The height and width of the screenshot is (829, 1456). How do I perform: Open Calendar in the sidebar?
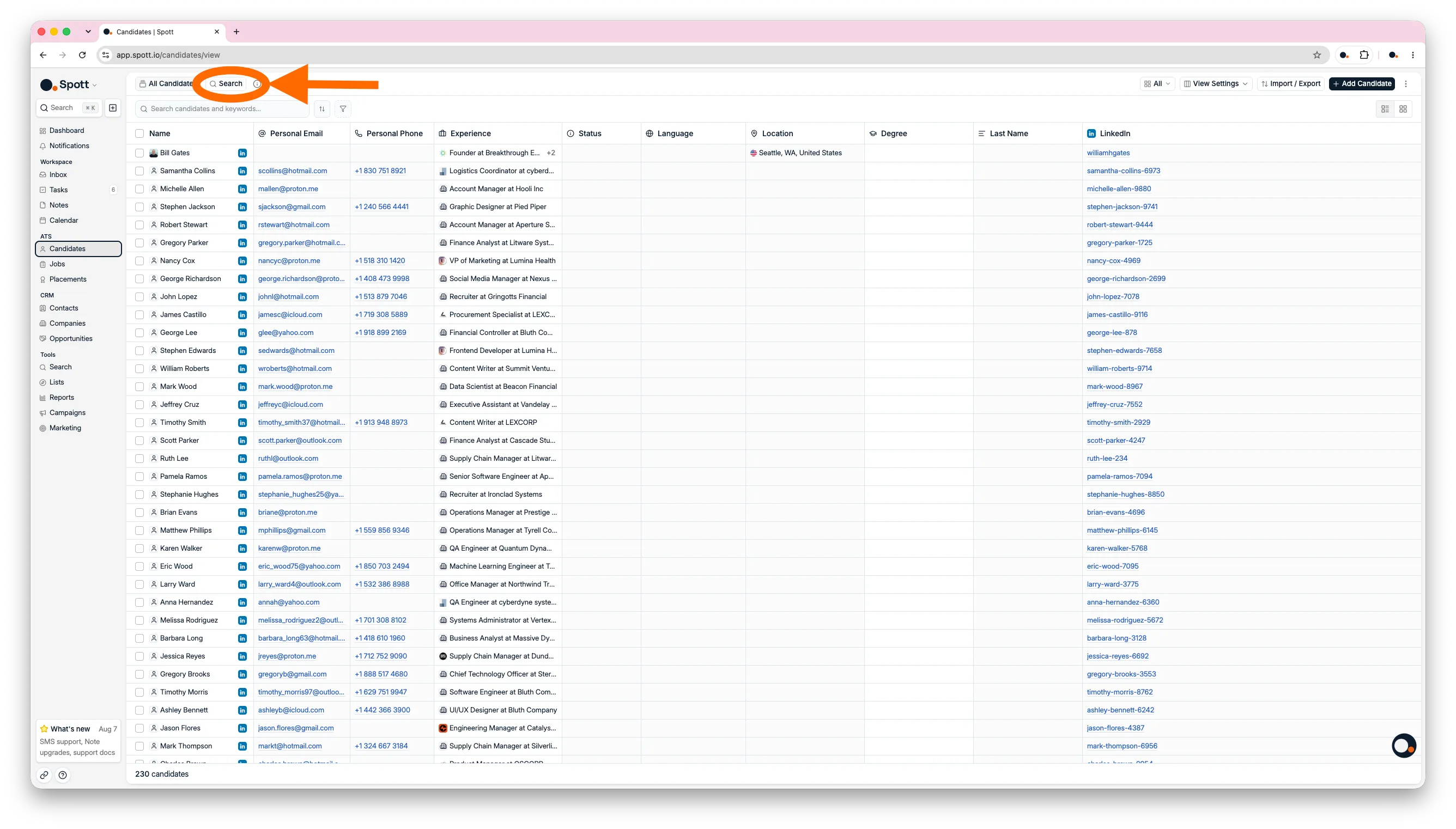pyautogui.click(x=63, y=221)
